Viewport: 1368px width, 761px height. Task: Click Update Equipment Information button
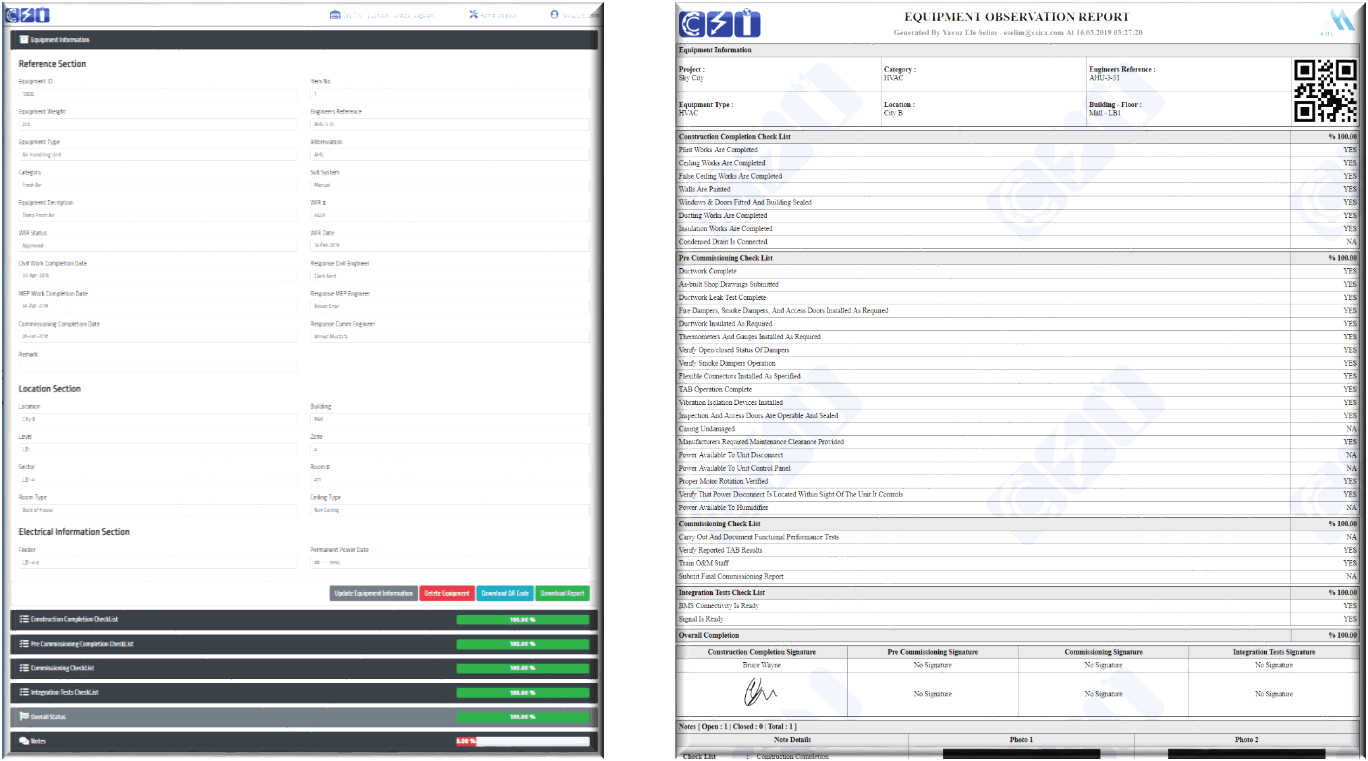(x=373, y=593)
